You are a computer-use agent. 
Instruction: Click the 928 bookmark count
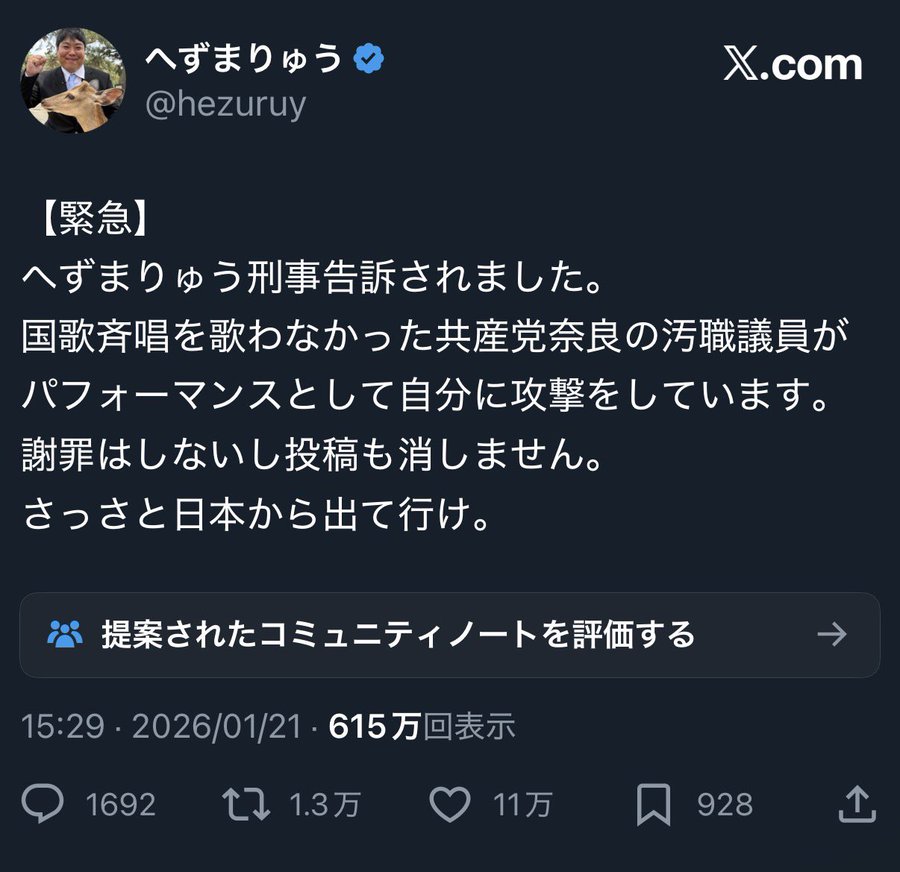point(725,804)
